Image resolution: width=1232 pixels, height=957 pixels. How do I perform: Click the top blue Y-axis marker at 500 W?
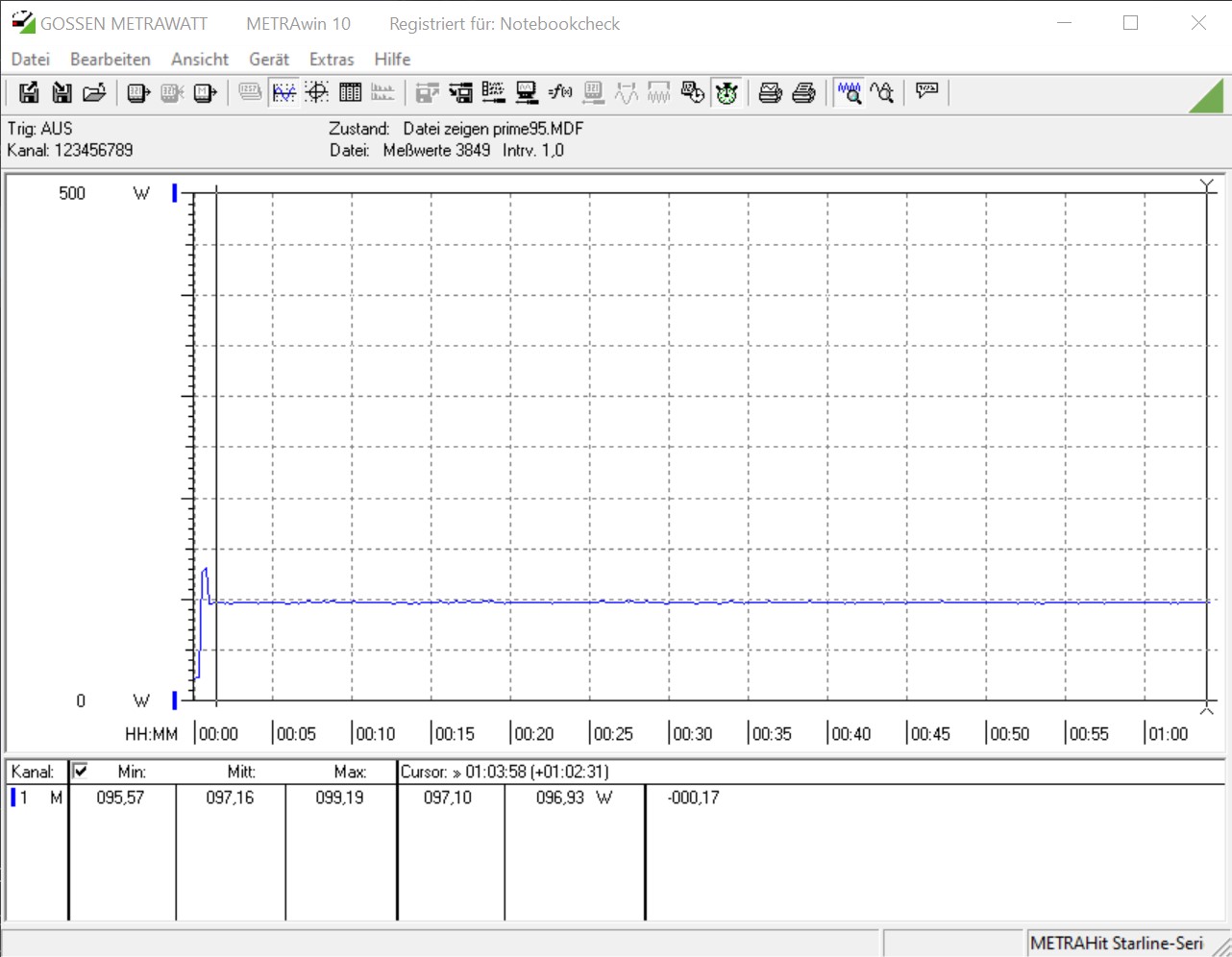[x=175, y=193]
